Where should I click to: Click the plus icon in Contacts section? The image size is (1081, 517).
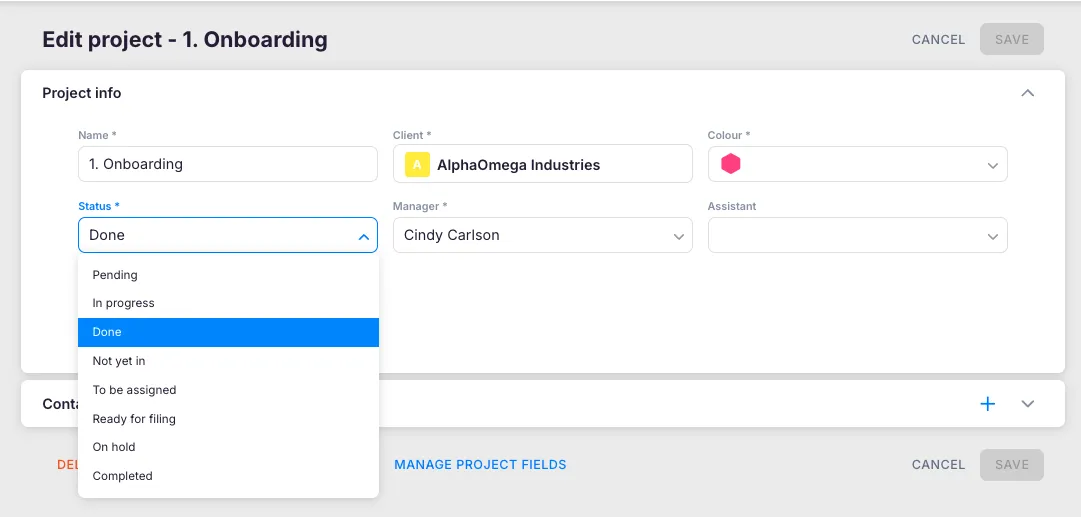tap(987, 404)
